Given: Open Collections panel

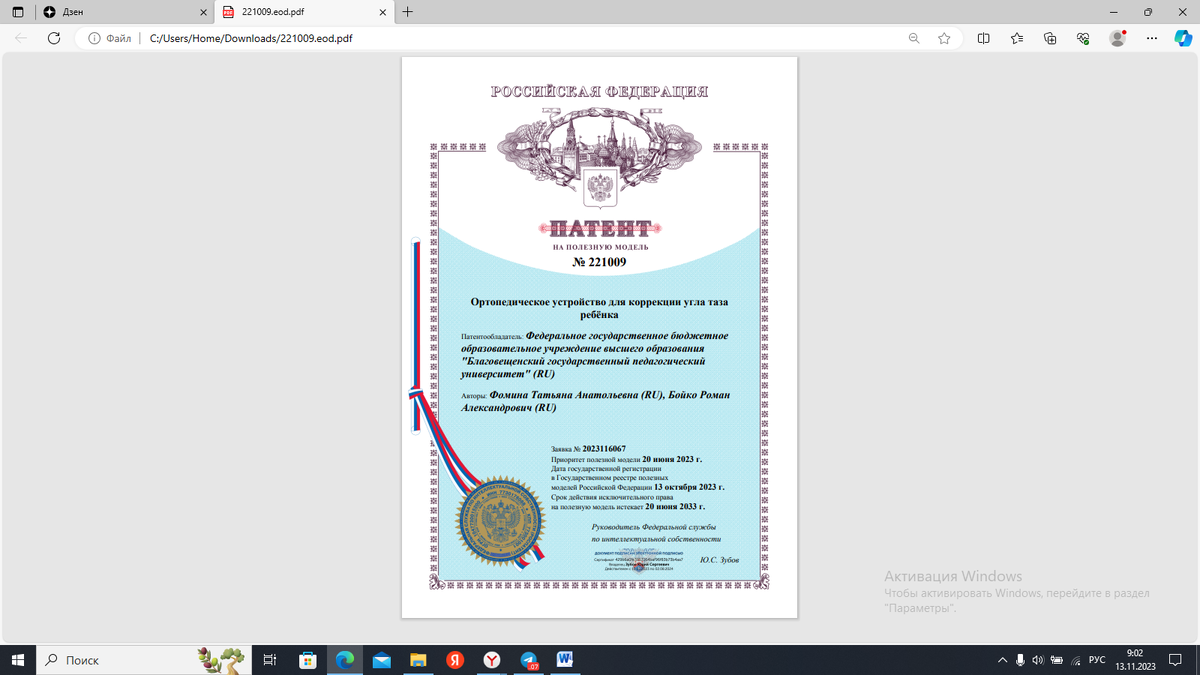Looking at the screenshot, I should pyautogui.click(x=1050, y=38).
